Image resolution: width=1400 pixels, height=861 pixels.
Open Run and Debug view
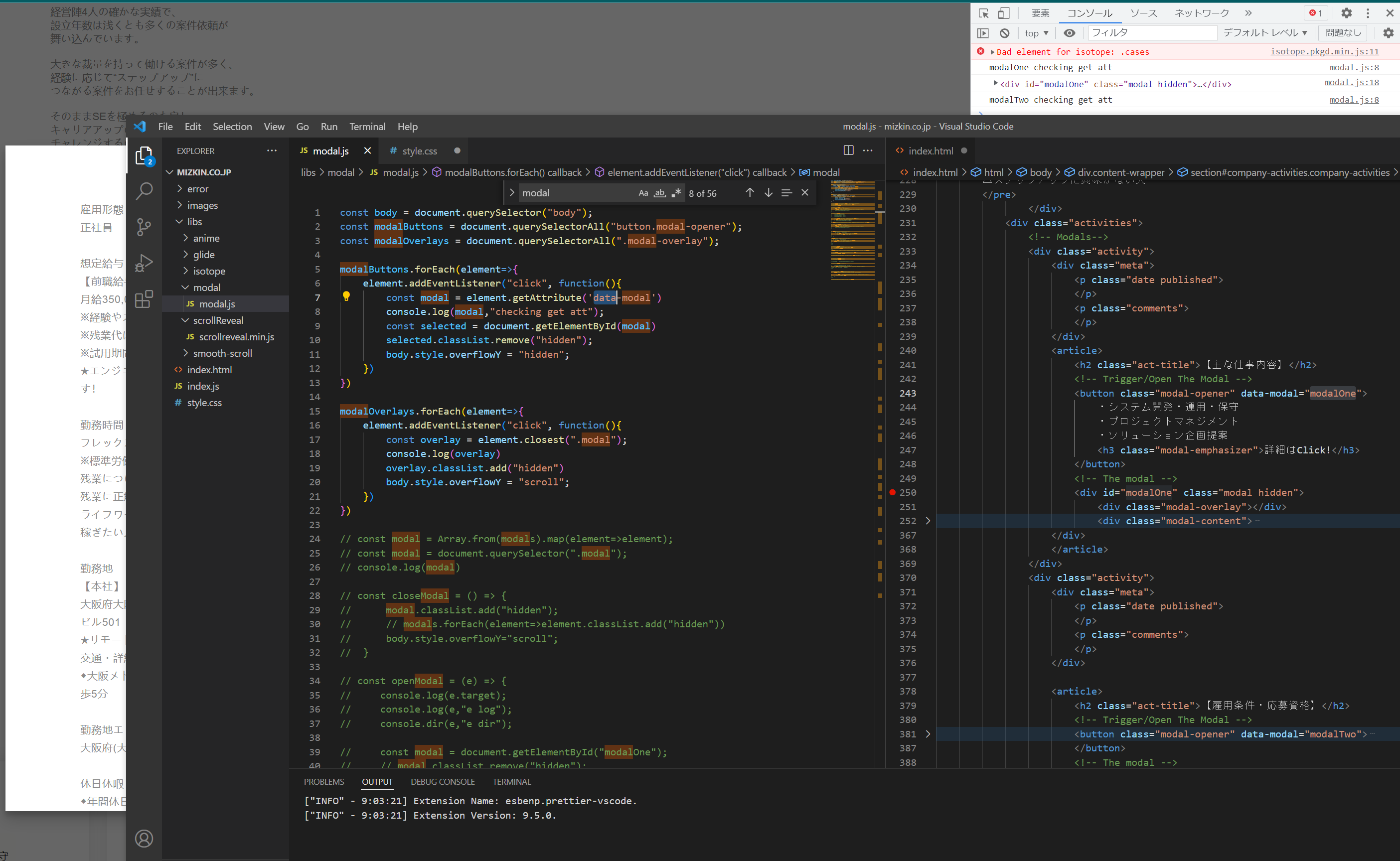pos(144,263)
